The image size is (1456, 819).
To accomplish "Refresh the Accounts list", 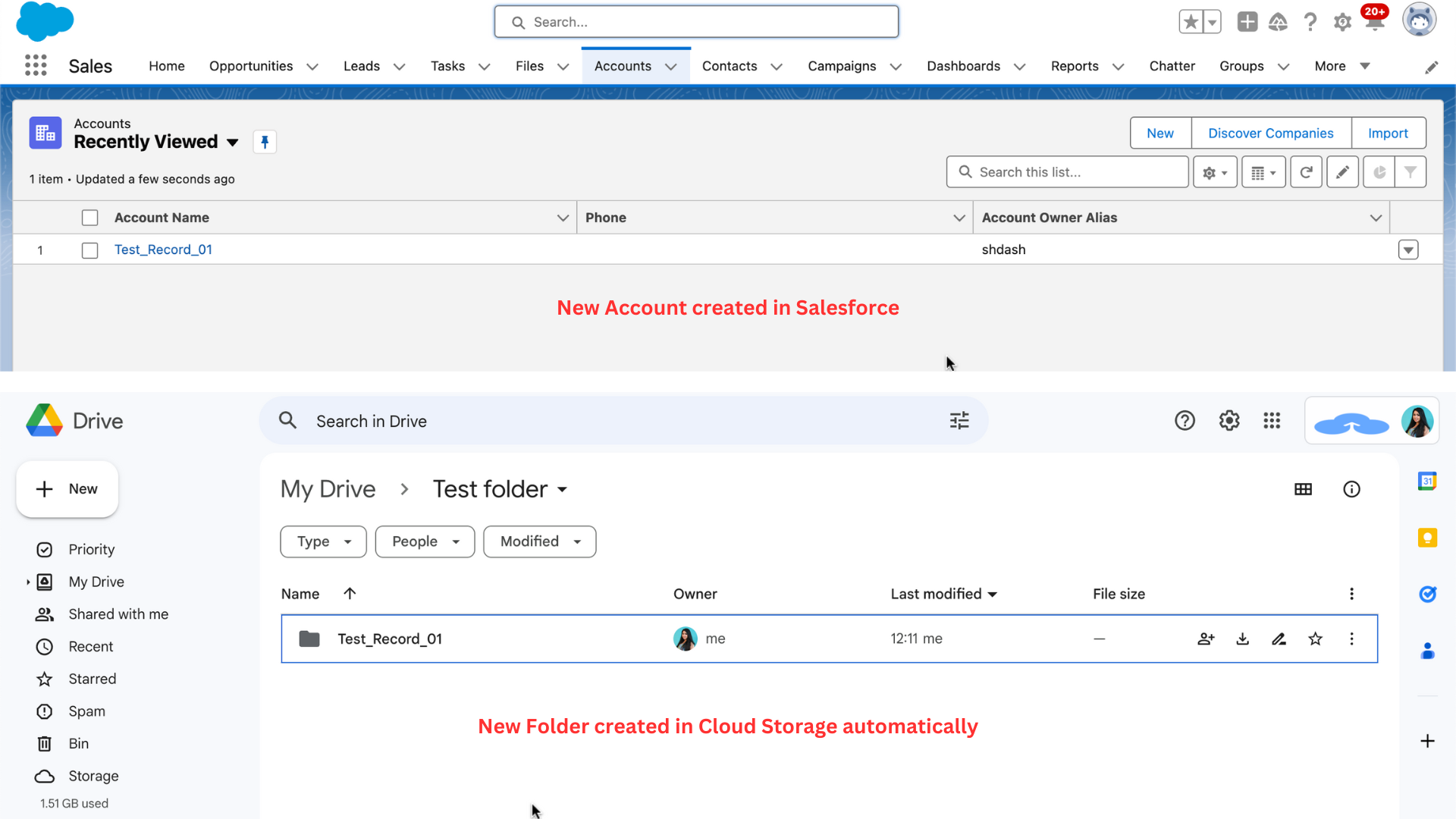I will pyautogui.click(x=1306, y=171).
